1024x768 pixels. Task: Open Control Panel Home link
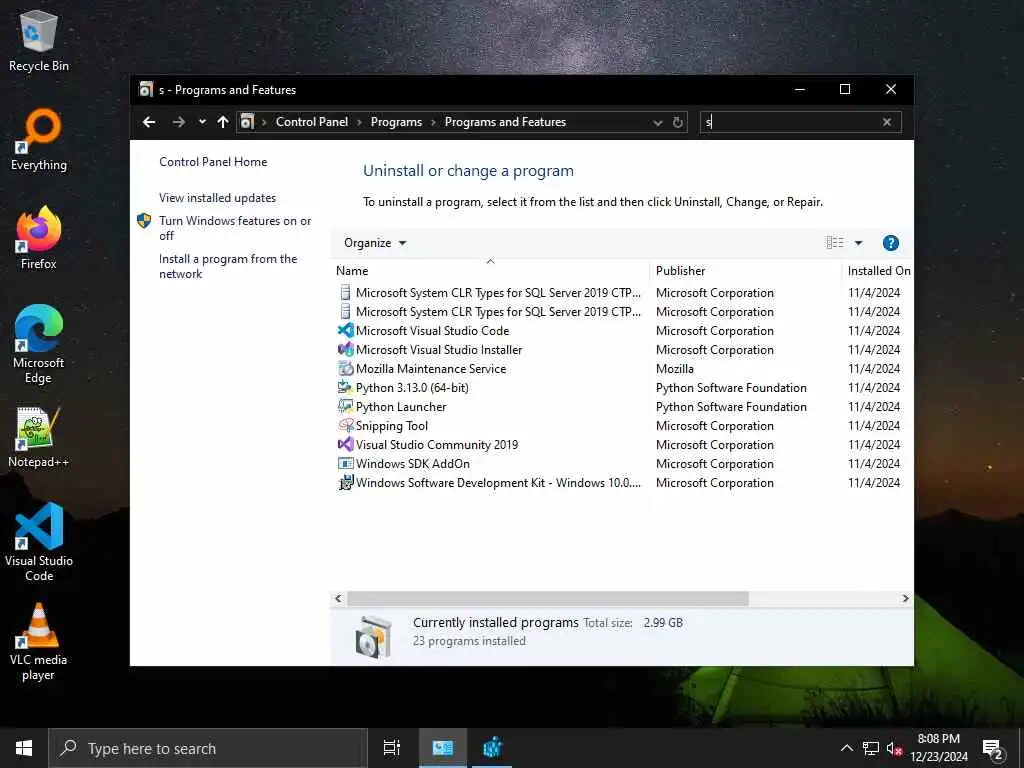[x=213, y=162]
